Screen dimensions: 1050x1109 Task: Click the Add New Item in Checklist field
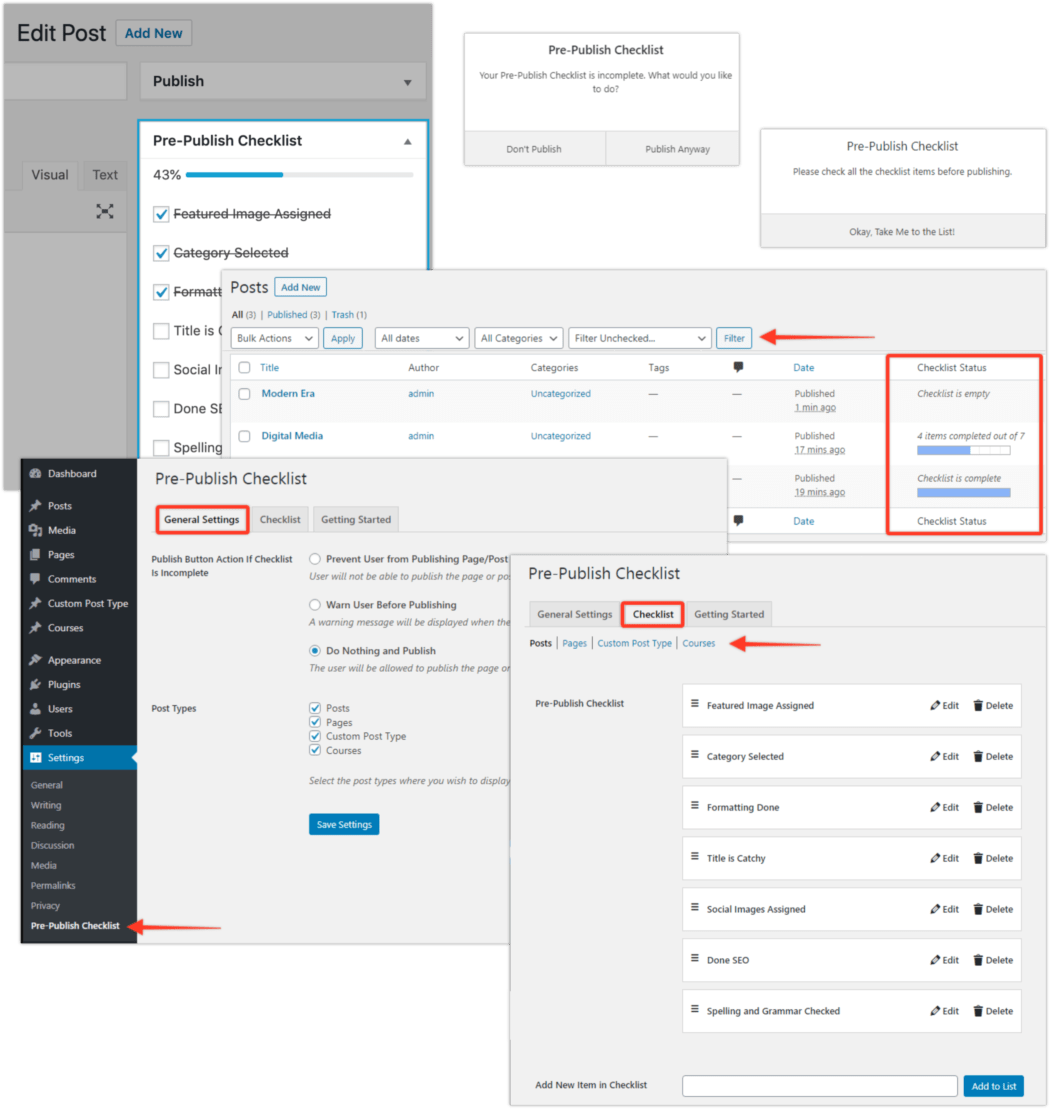tap(819, 1086)
